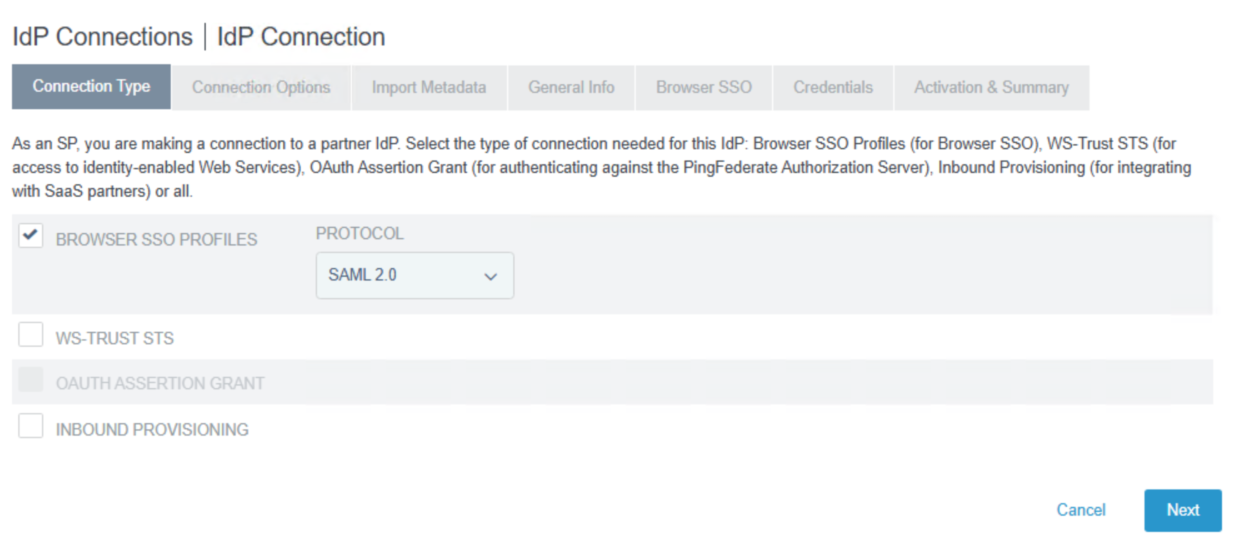The height and width of the screenshot is (544, 1242).
Task: Switch to the Connection Type tab
Action: 91,87
